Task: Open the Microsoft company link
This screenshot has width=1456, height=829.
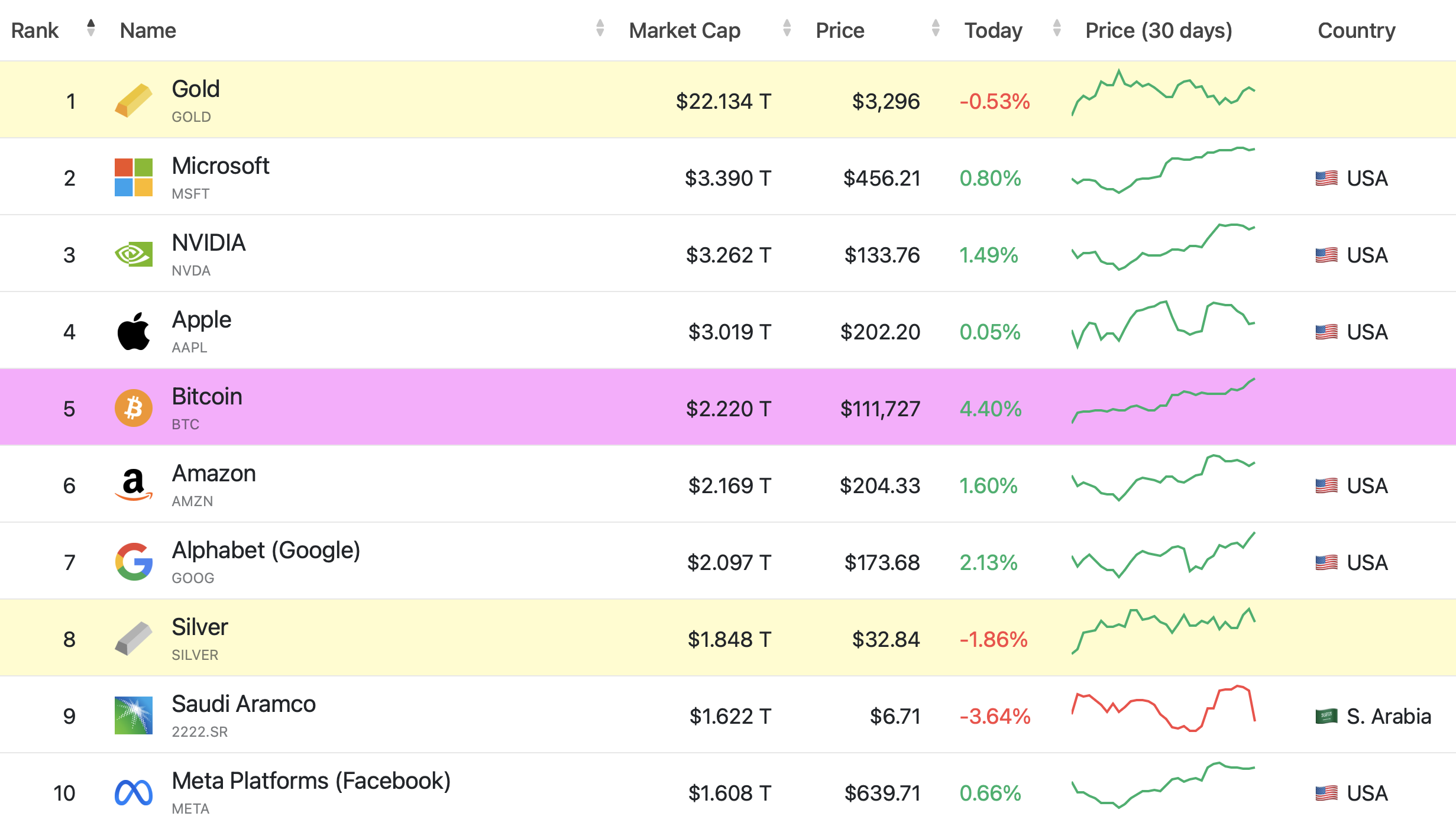Action: tap(221, 166)
